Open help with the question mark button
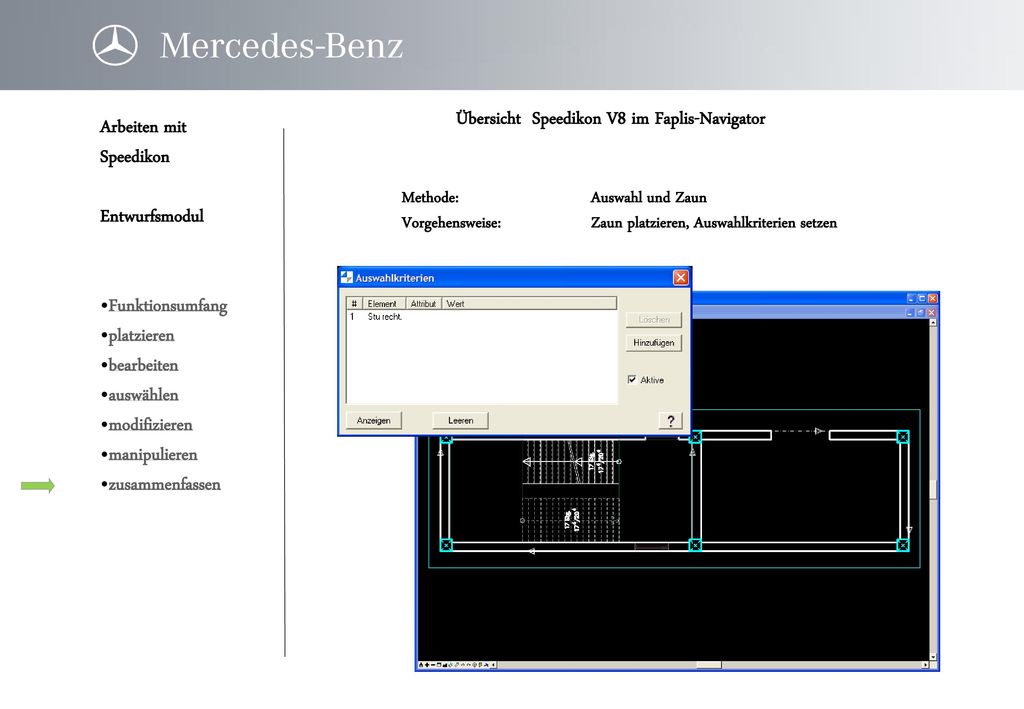The width and height of the screenshot is (1024, 709). pos(671,421)
